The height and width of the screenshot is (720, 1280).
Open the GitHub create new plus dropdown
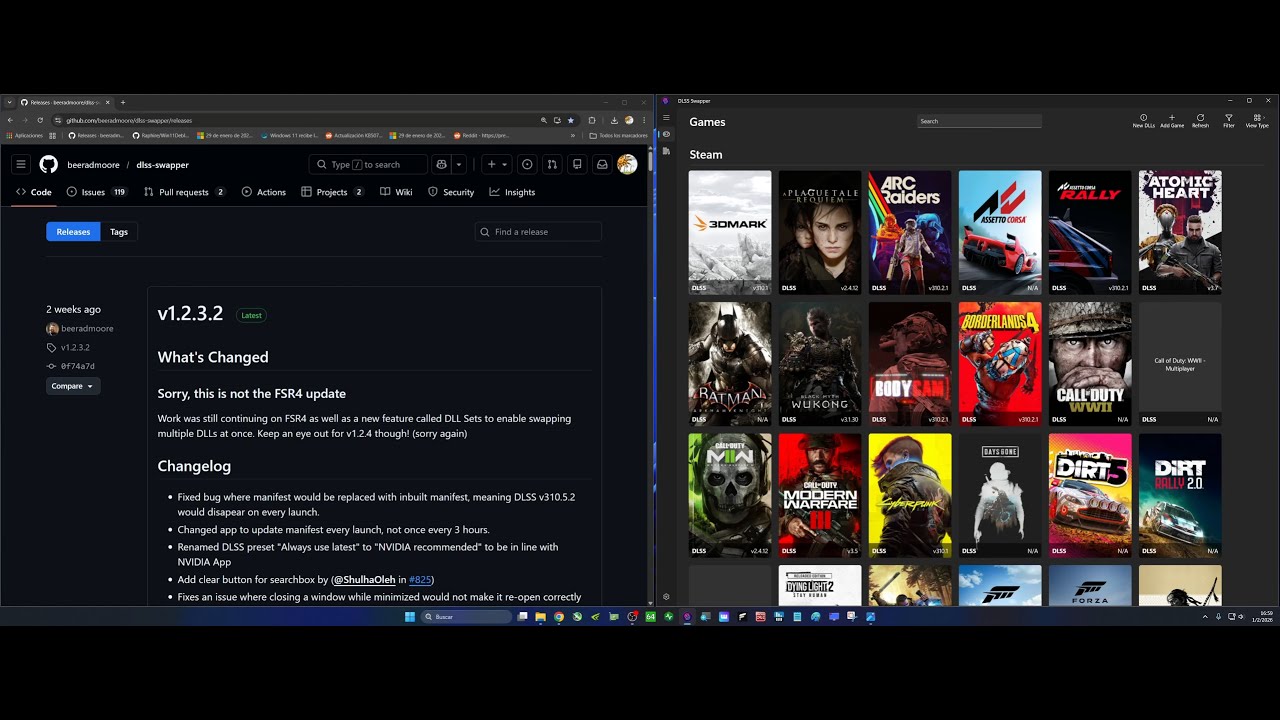(496, 164)
